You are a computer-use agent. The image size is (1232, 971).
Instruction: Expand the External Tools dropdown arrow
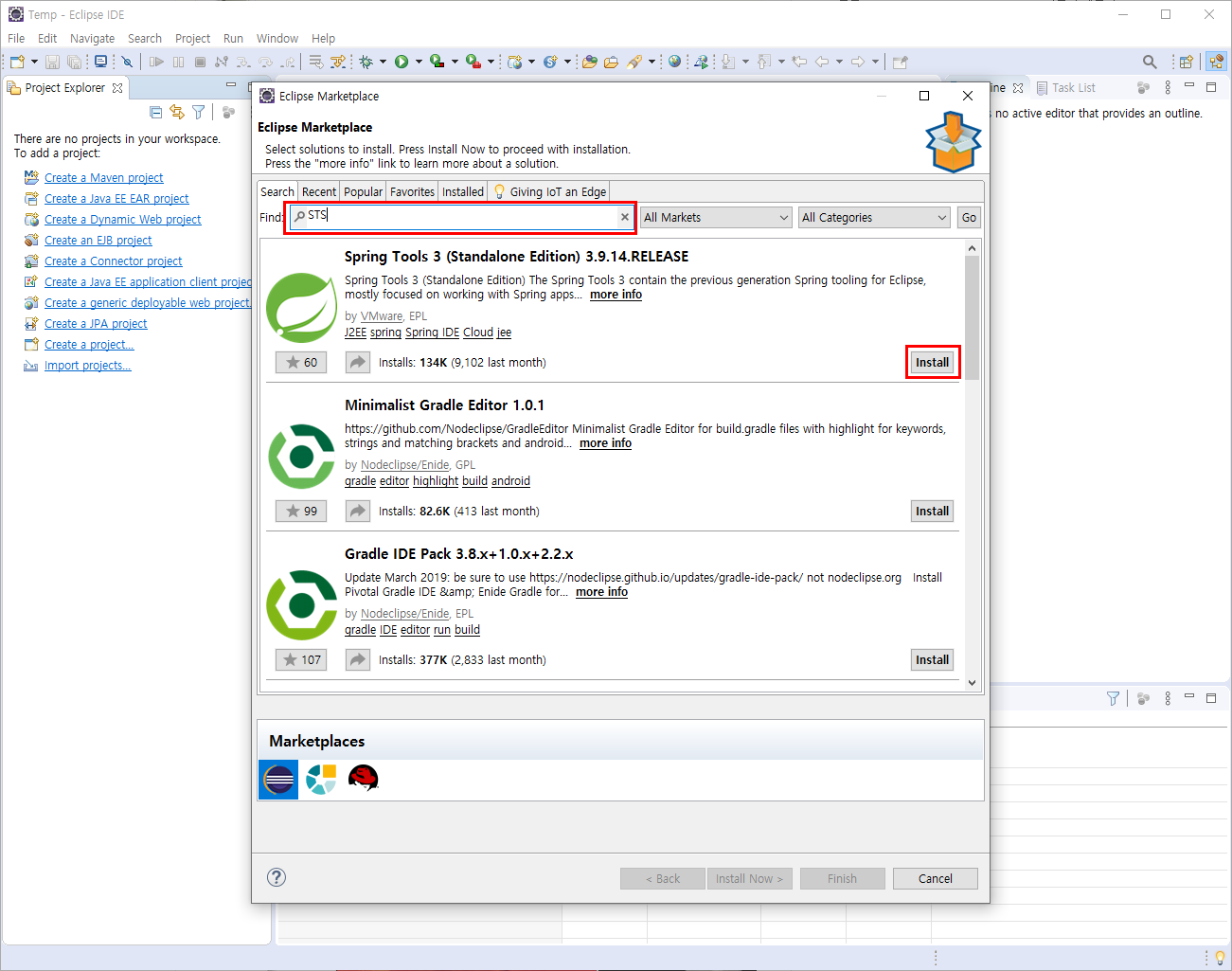point(491,62)
